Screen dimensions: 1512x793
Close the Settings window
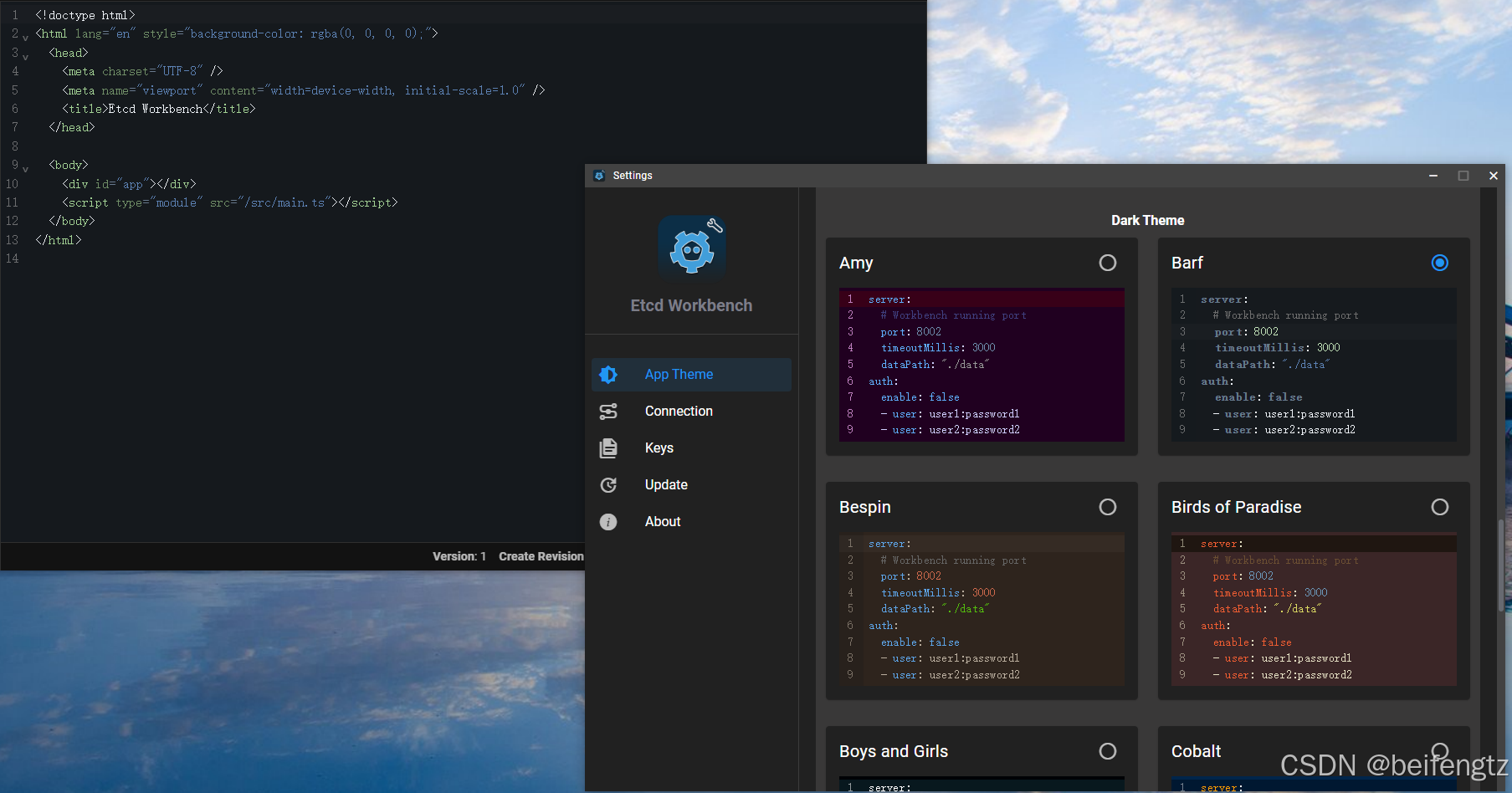1493,176
